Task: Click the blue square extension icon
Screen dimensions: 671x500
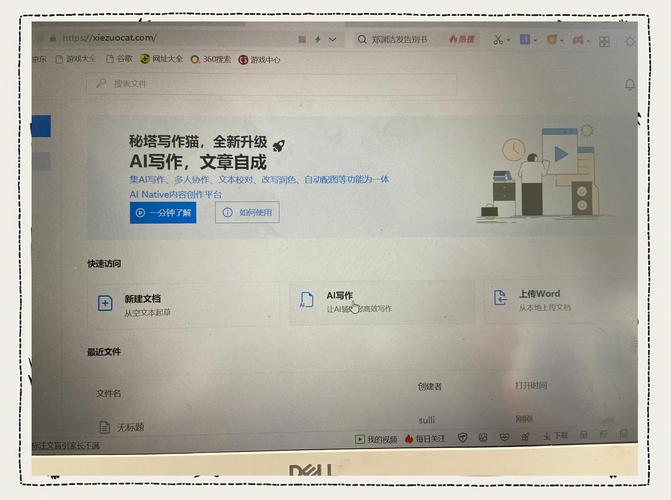Action: (525, 39)
